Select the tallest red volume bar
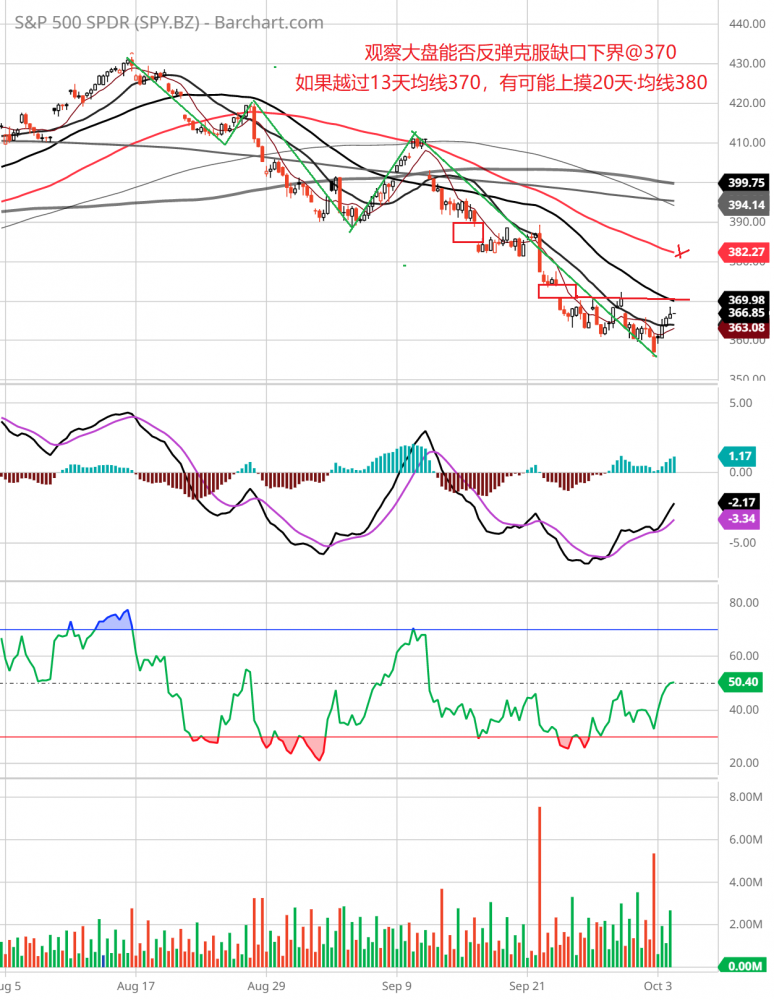Image resolution: width=774 pixels, height=1000 pixels. [540, 887]
